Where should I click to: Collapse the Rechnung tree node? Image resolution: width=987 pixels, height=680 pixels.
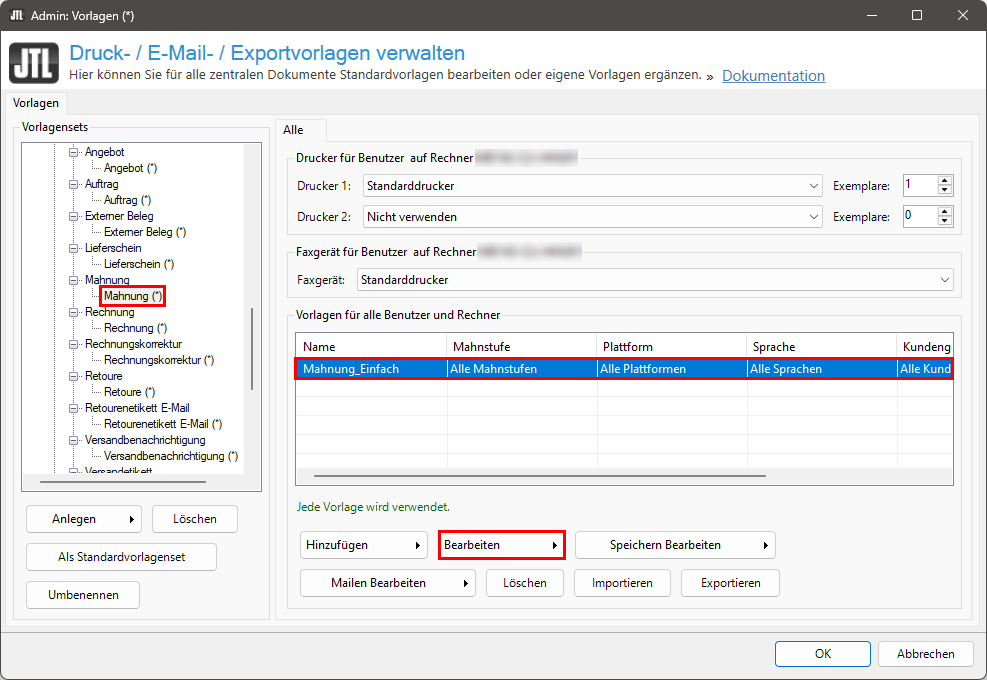coord(74,312)
